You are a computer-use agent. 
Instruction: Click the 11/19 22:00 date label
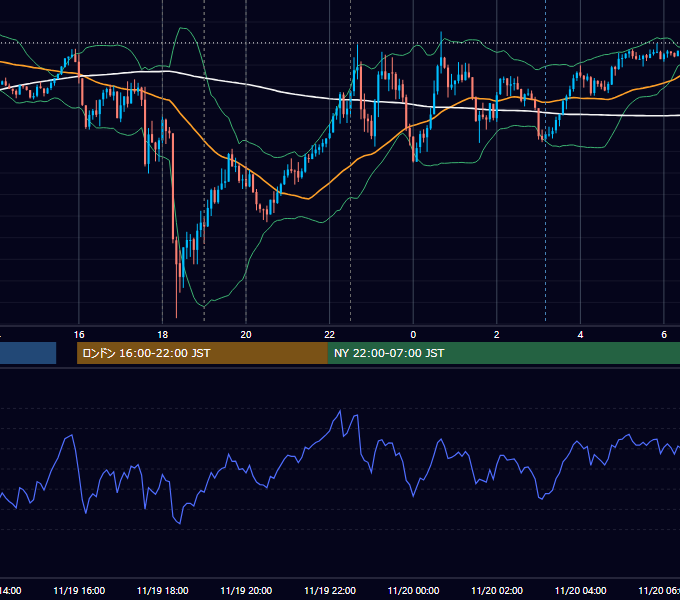(330, 590)
